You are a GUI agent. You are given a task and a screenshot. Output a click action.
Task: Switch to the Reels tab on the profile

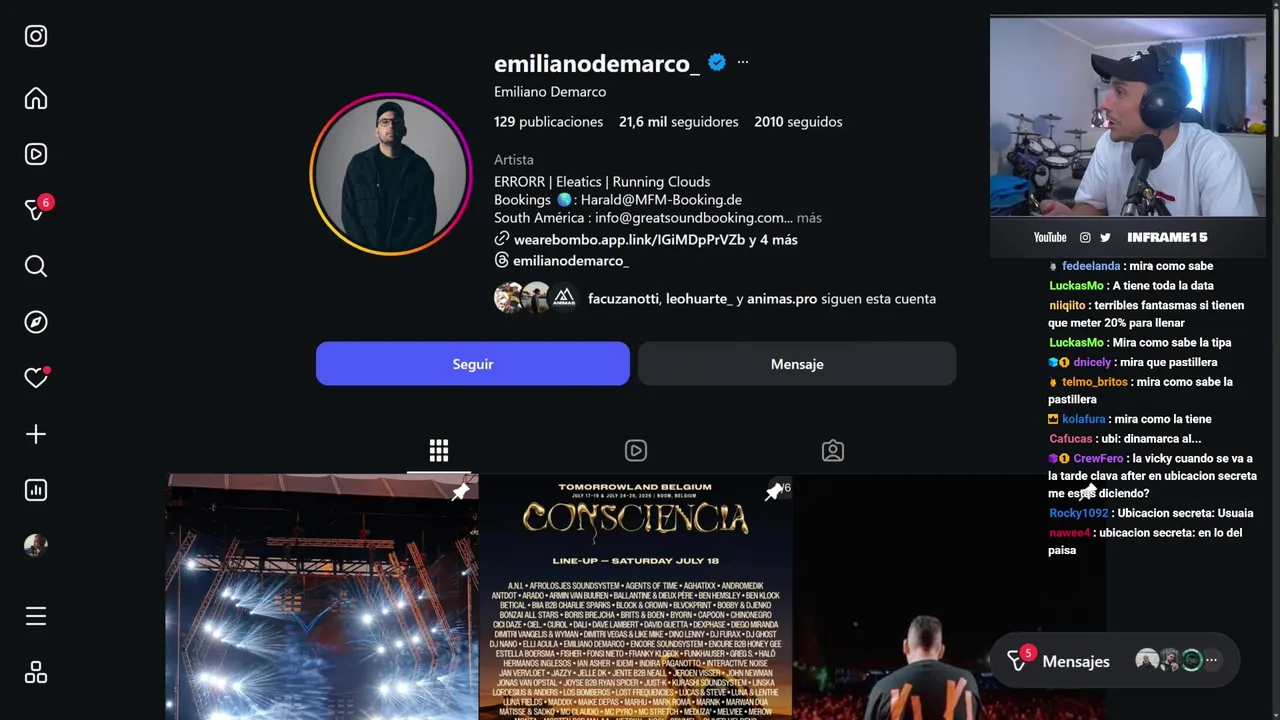636,450
